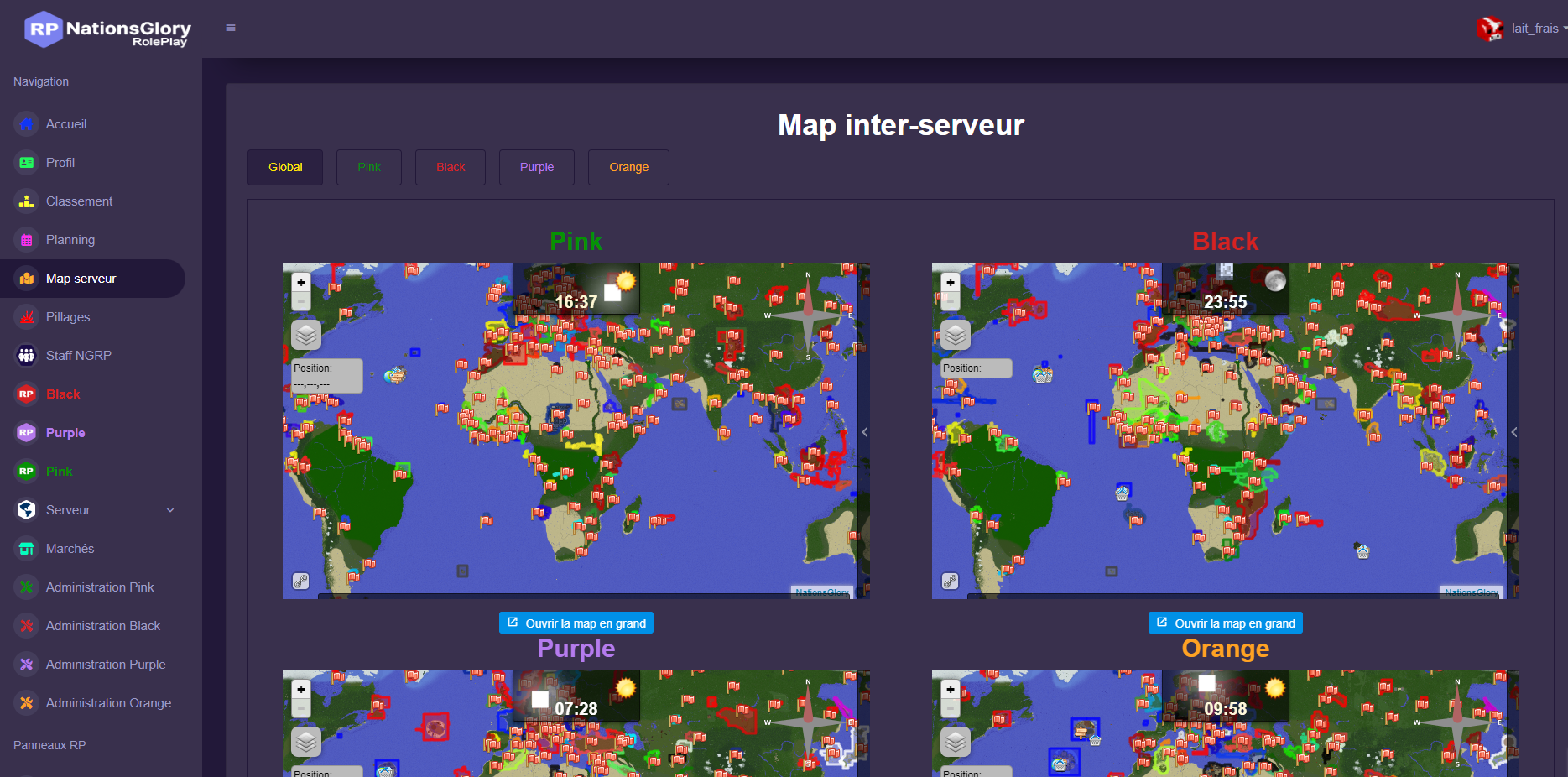The width and height of the screenshot is (1568, 777).
Task: Zoom in on the Pink map
Action: point(301,282)
